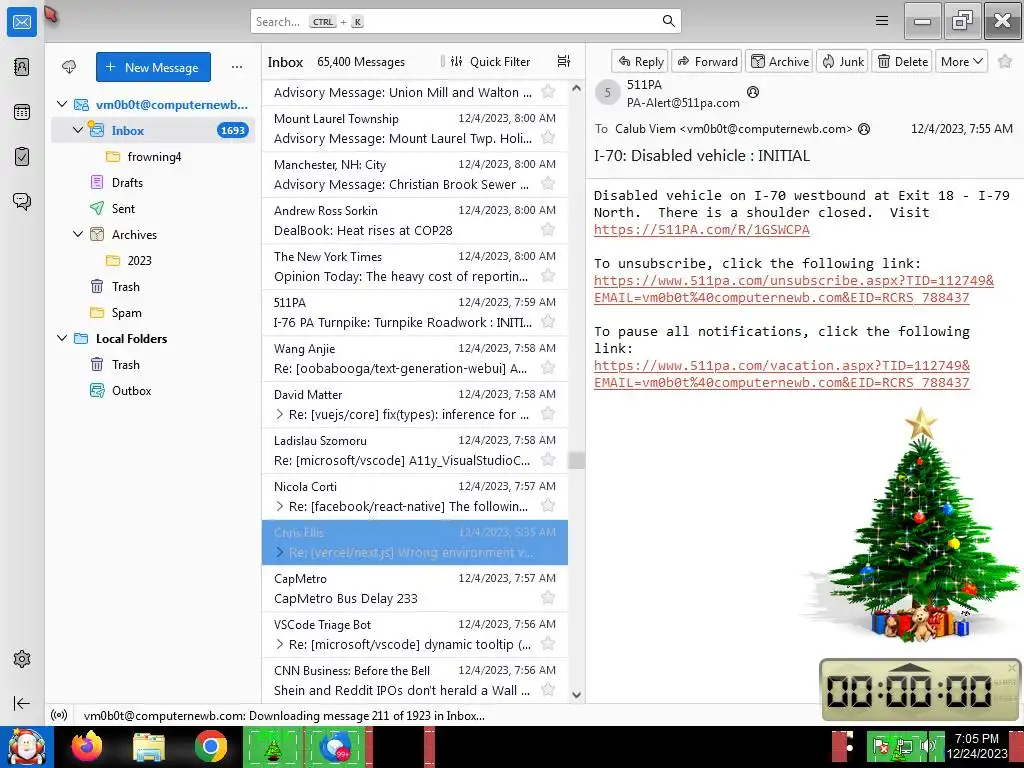Star the open 511PA message in header
This screenshot has width=1024, height=768.
click(1005, 61)
